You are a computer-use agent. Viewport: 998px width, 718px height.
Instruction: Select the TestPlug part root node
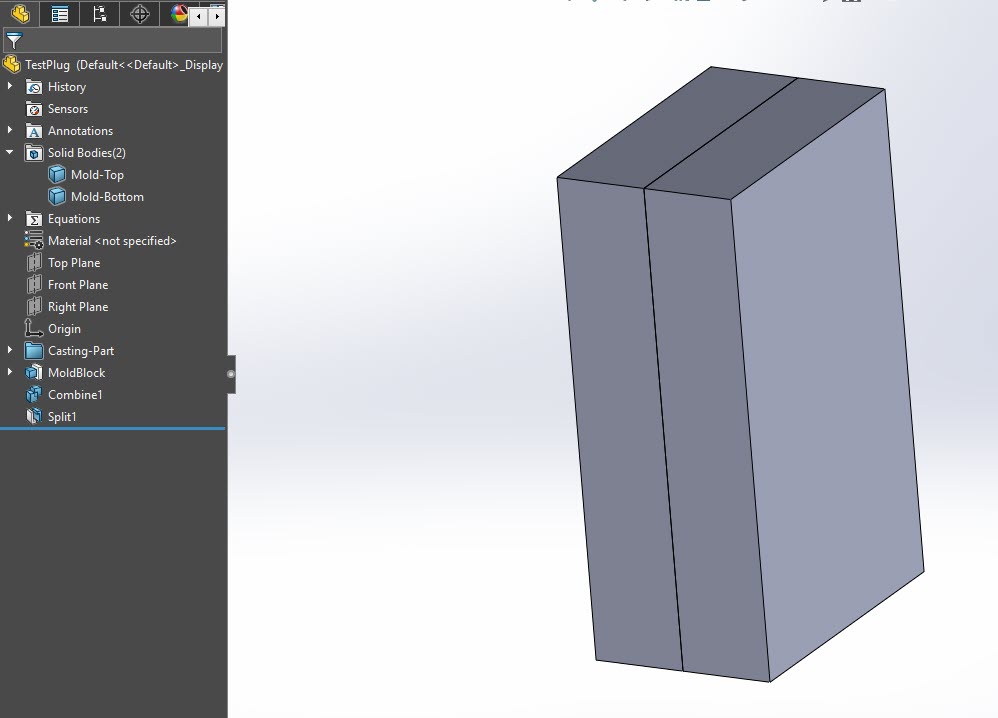coord(113,65)
